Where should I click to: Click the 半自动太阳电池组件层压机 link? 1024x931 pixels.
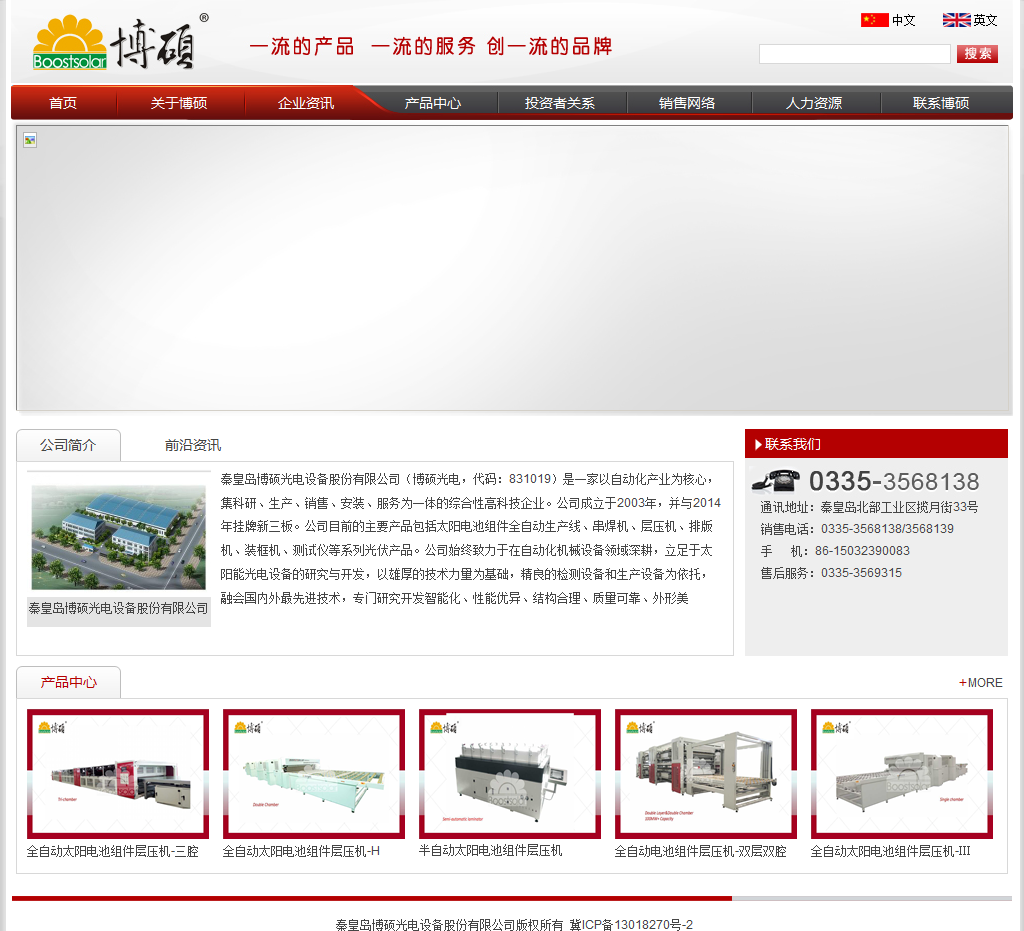(x=490, y=851)
